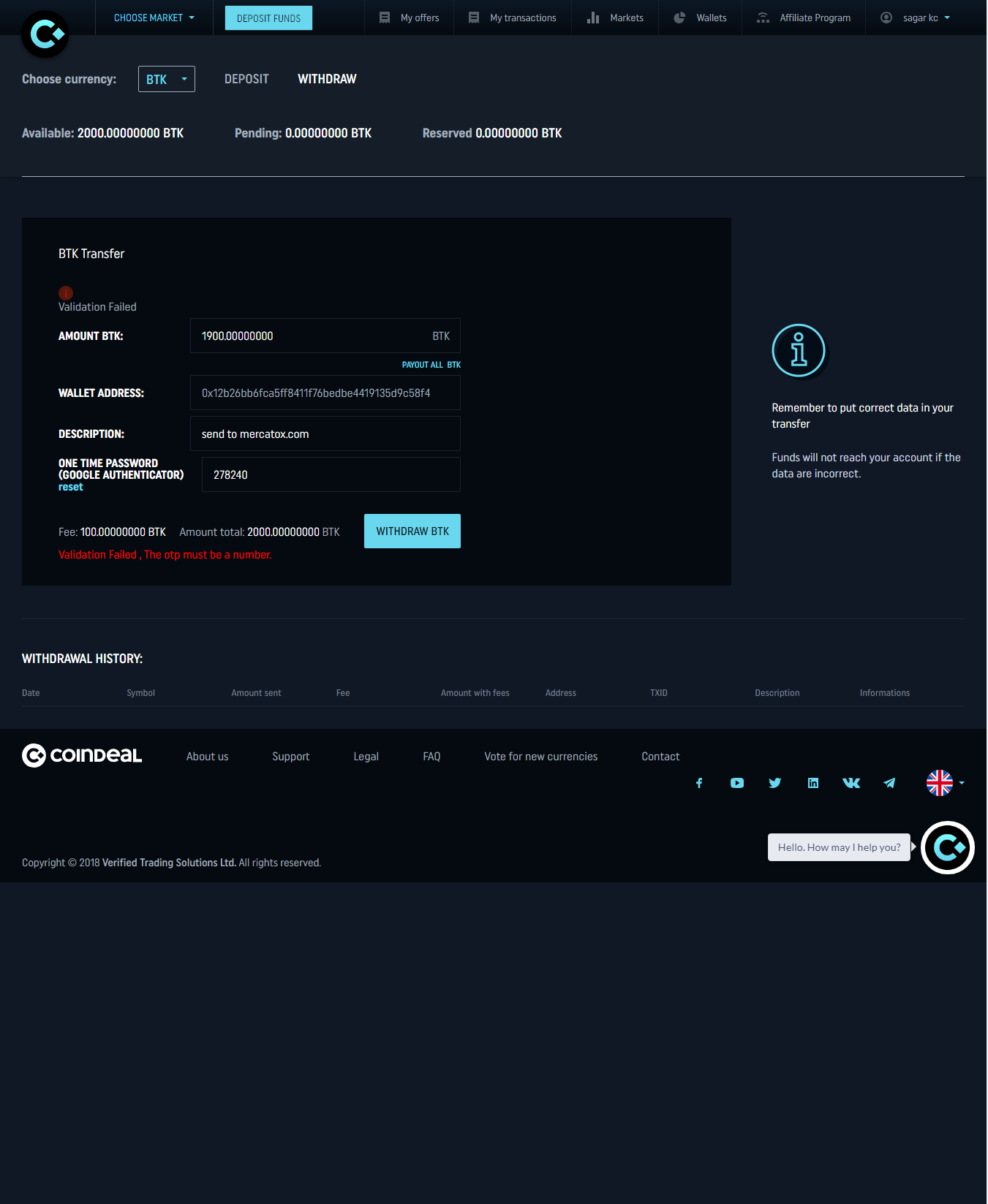The width and height of the screenshot is (988, 1204).
Task: Click the Payout All BTK link
Action: 431,365
